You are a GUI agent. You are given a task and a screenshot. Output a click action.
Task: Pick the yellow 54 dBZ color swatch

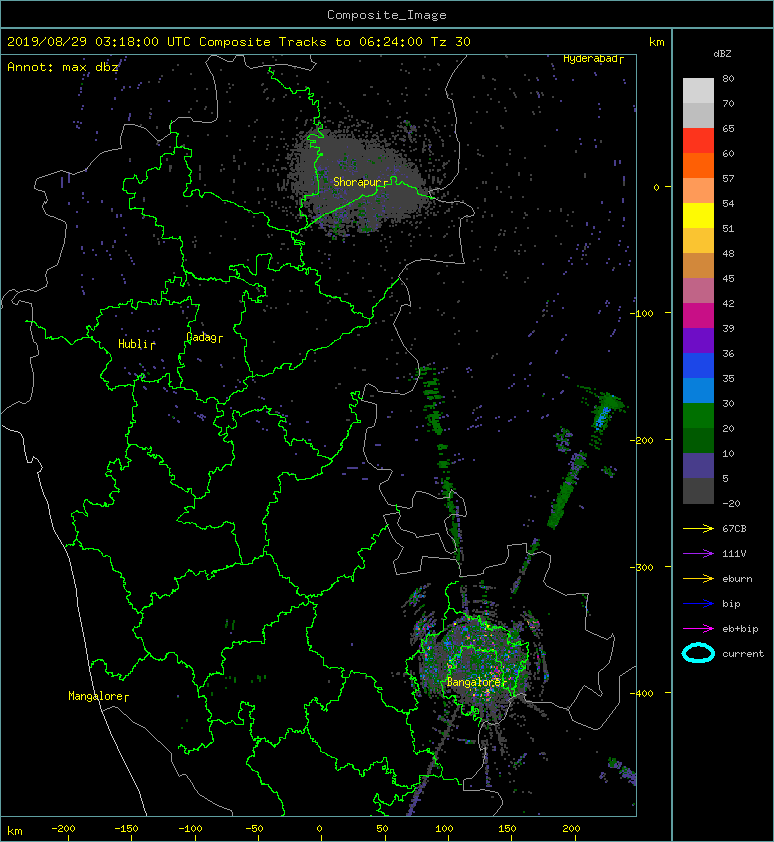point(698,215)
